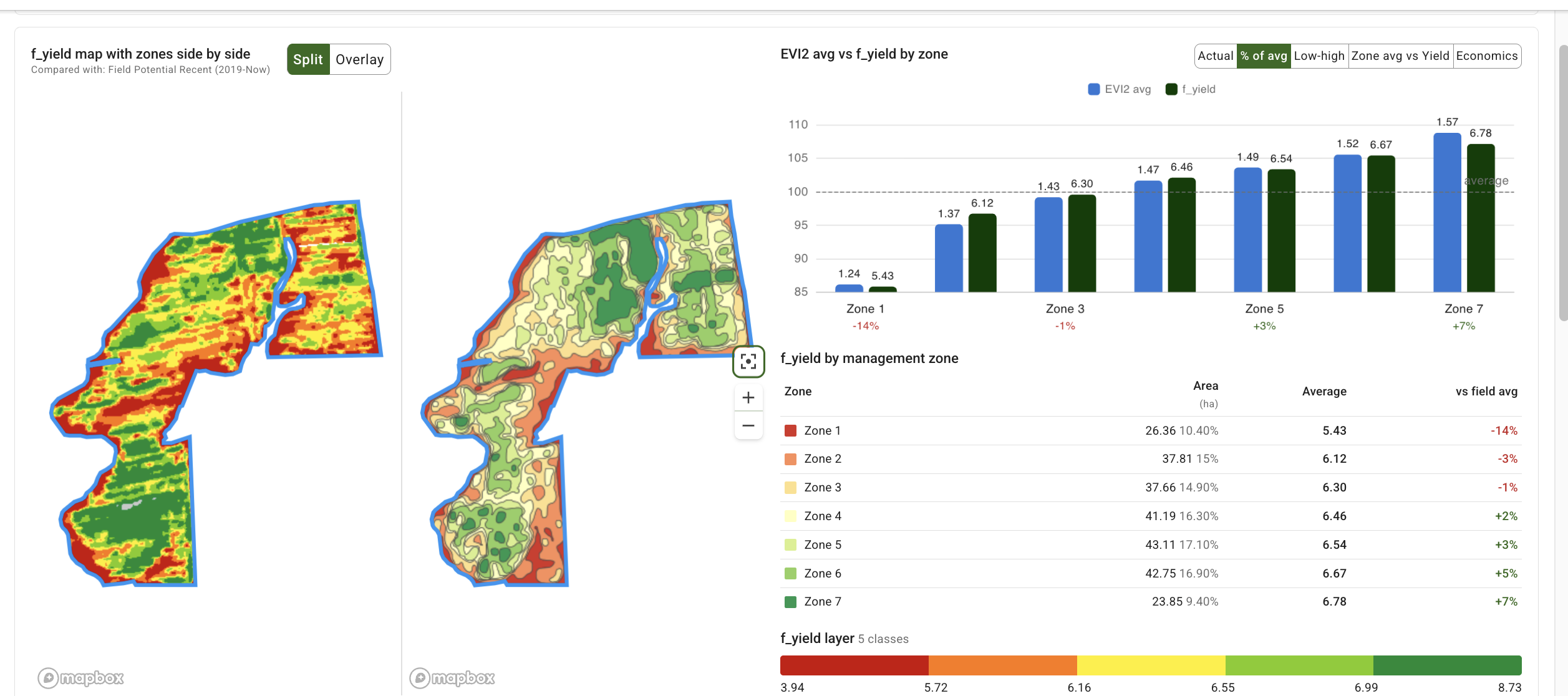This screenshot has width=1568, height=696.
Task: Click light green segment of f_yield scale
Action: [x=1299, y=665]
